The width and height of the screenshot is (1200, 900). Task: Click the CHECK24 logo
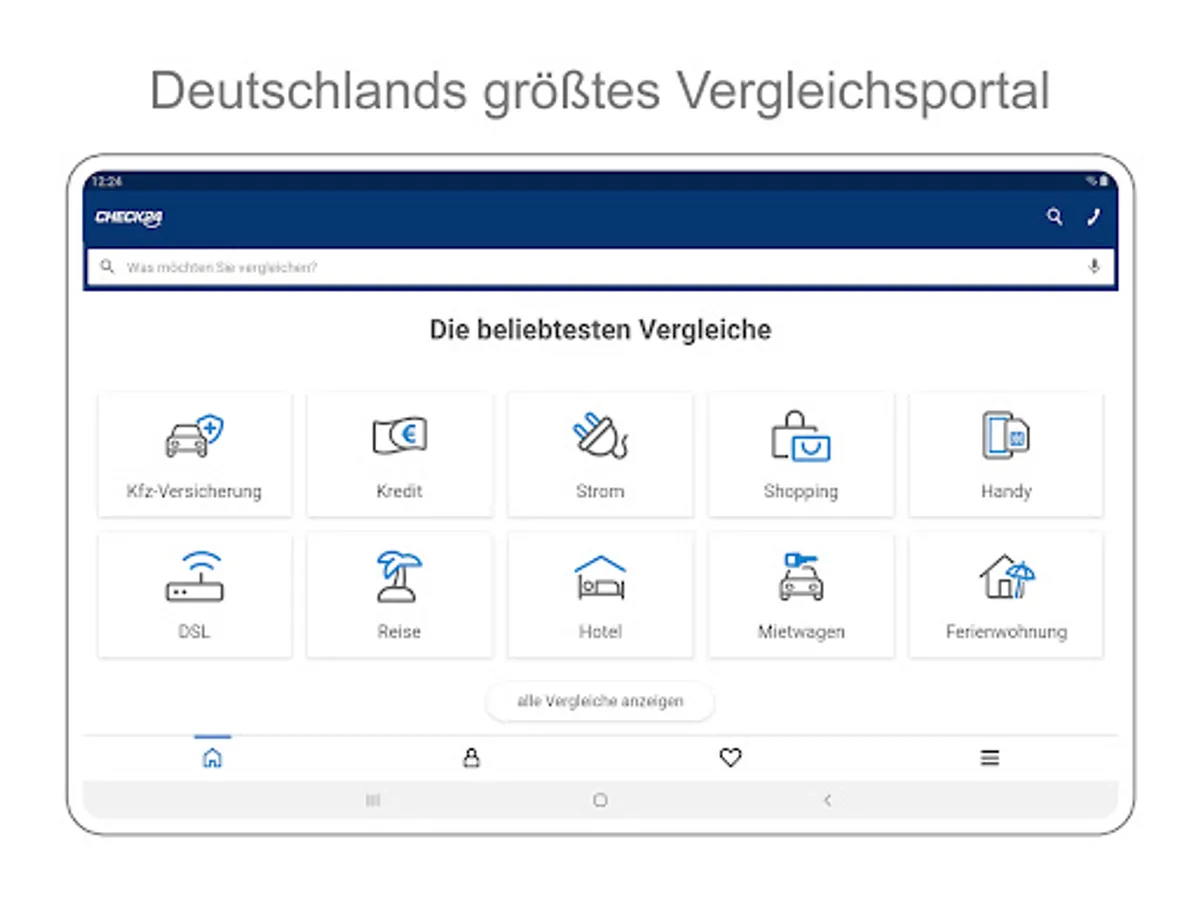pos(129,218)
